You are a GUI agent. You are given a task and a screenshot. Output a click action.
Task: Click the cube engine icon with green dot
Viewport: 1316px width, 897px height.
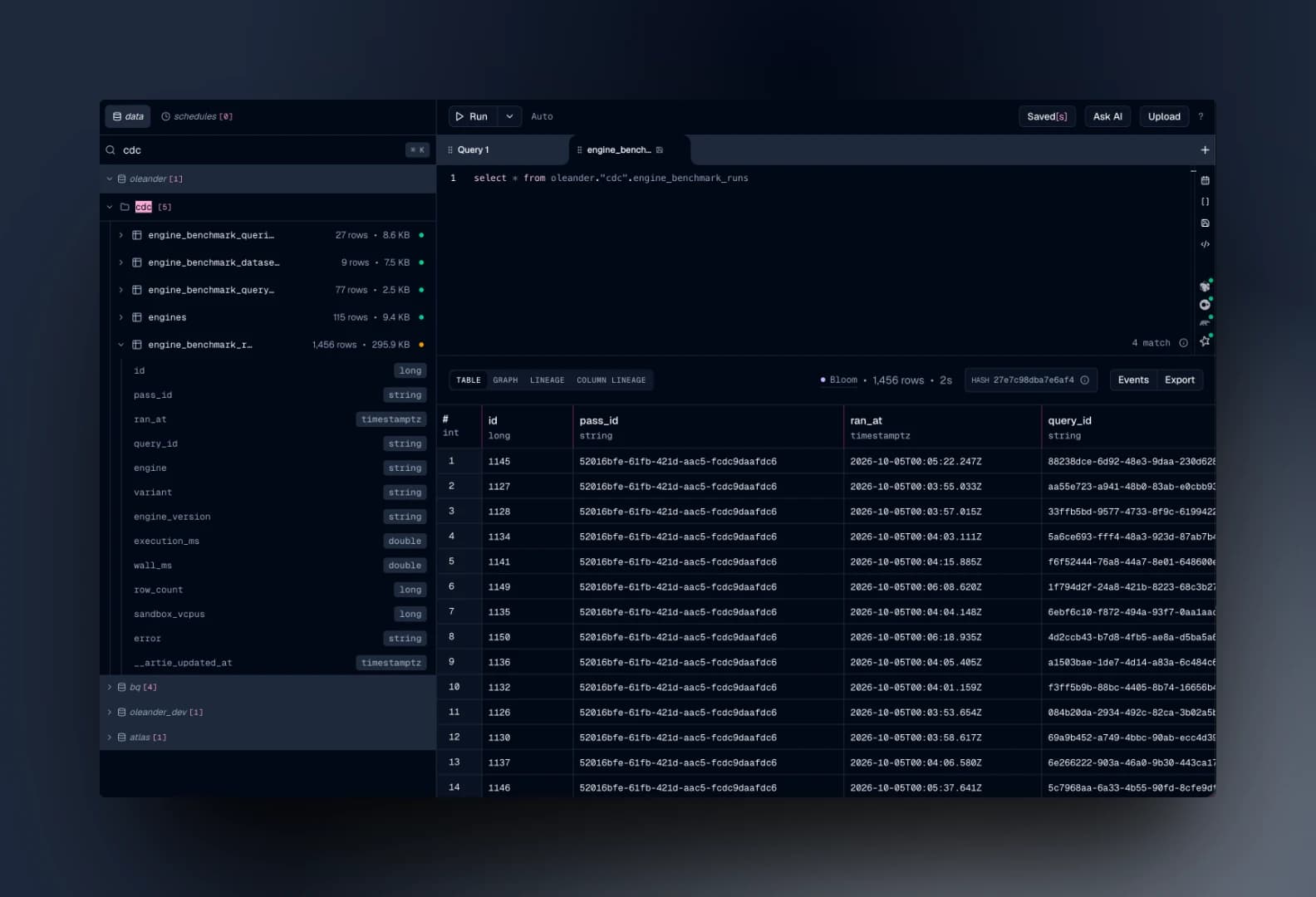[1205, 287]
